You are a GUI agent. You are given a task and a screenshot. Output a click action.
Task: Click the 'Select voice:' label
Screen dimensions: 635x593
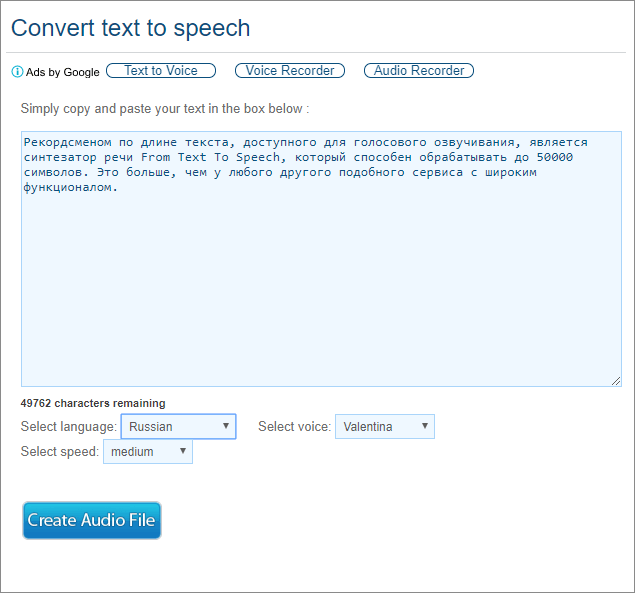click(294, 427)
